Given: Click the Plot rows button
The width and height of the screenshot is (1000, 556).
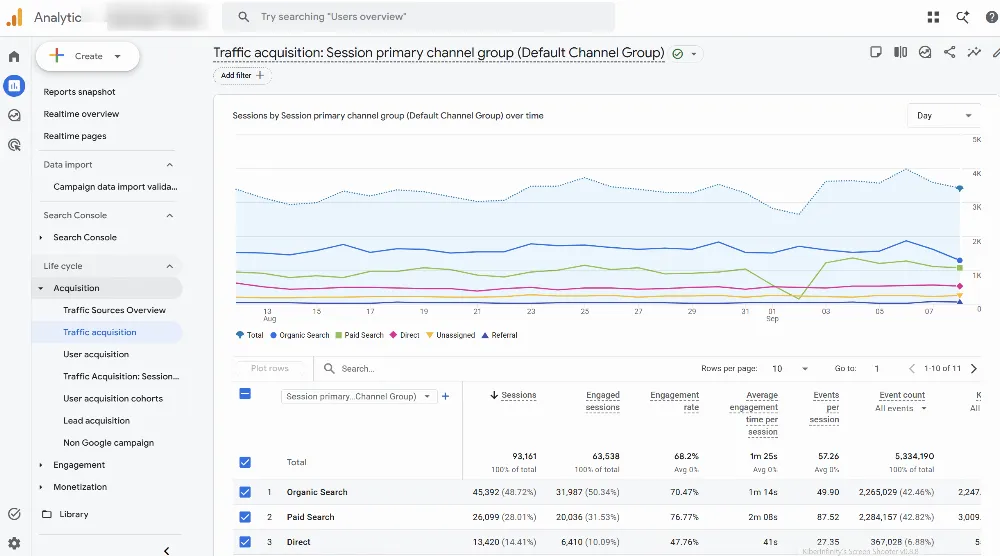Looking at the screenshot, I should click(x=270, y=369).
